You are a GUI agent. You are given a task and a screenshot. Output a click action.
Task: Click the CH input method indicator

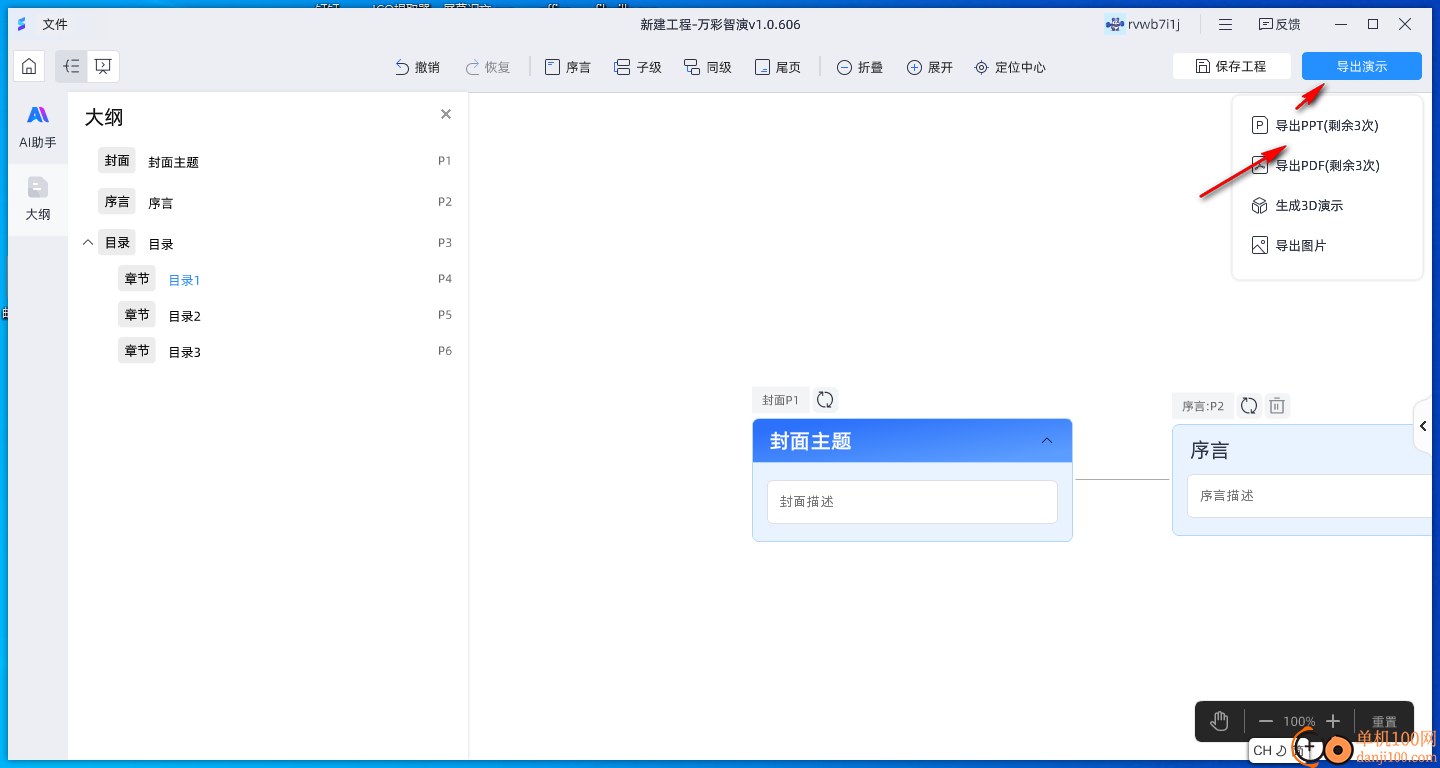[x=1262, y=750]
